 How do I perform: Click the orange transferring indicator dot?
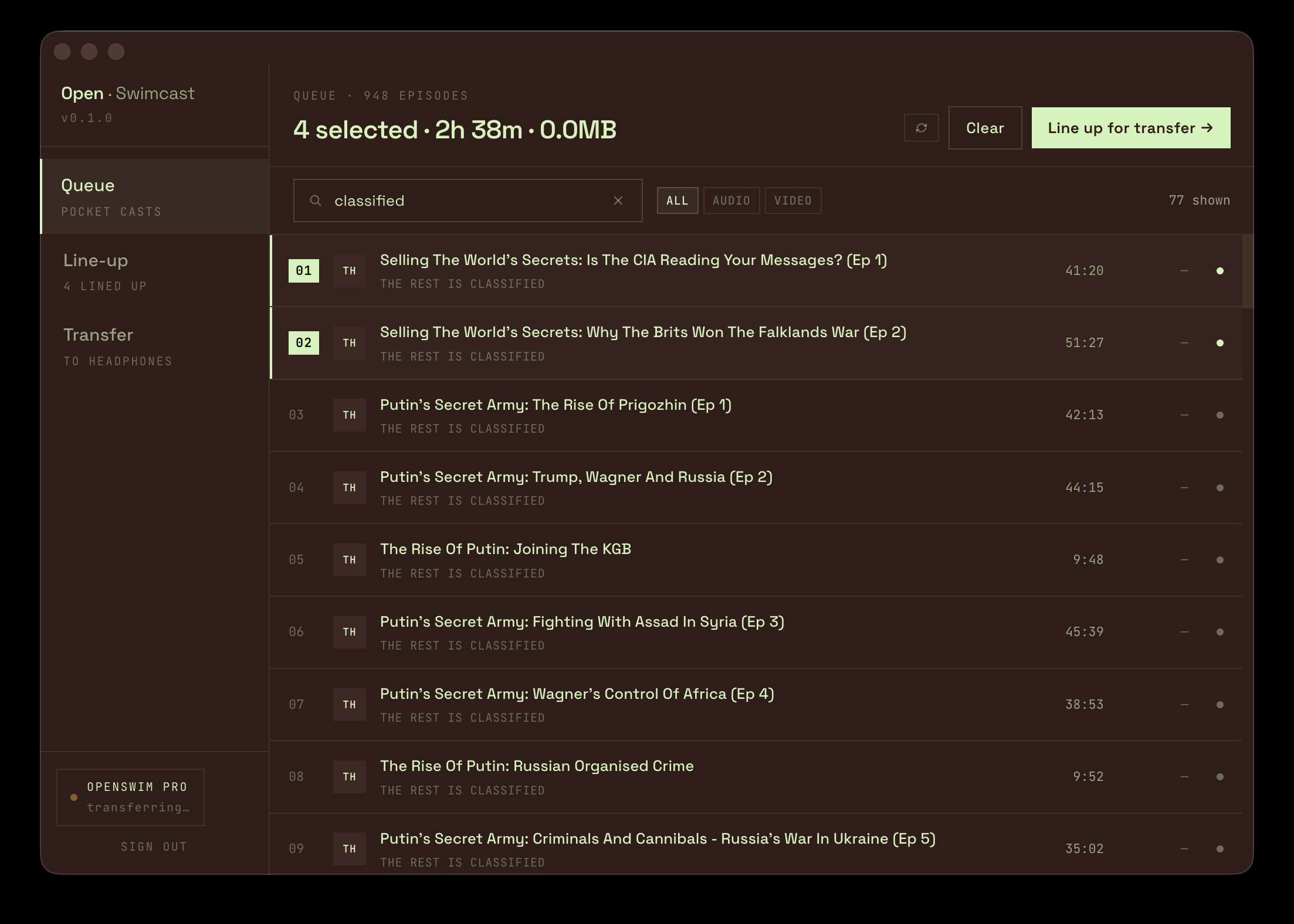74,797
